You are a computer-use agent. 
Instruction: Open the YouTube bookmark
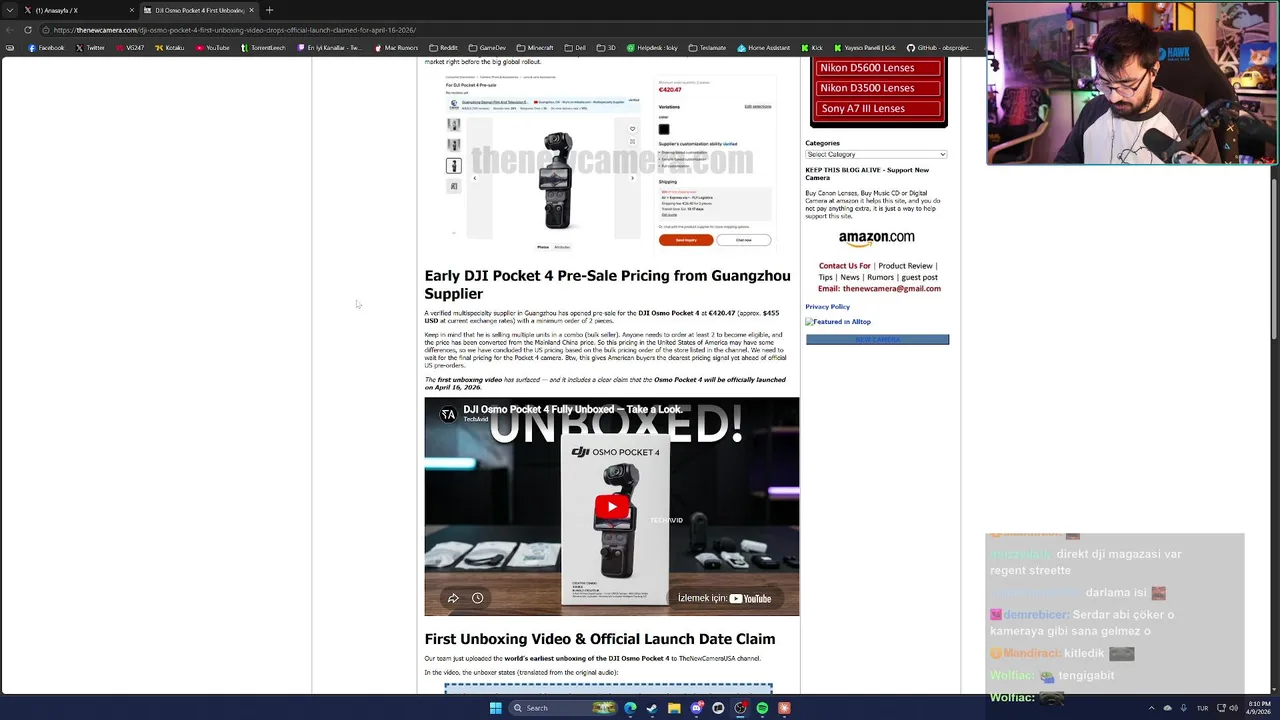(212, 48)
